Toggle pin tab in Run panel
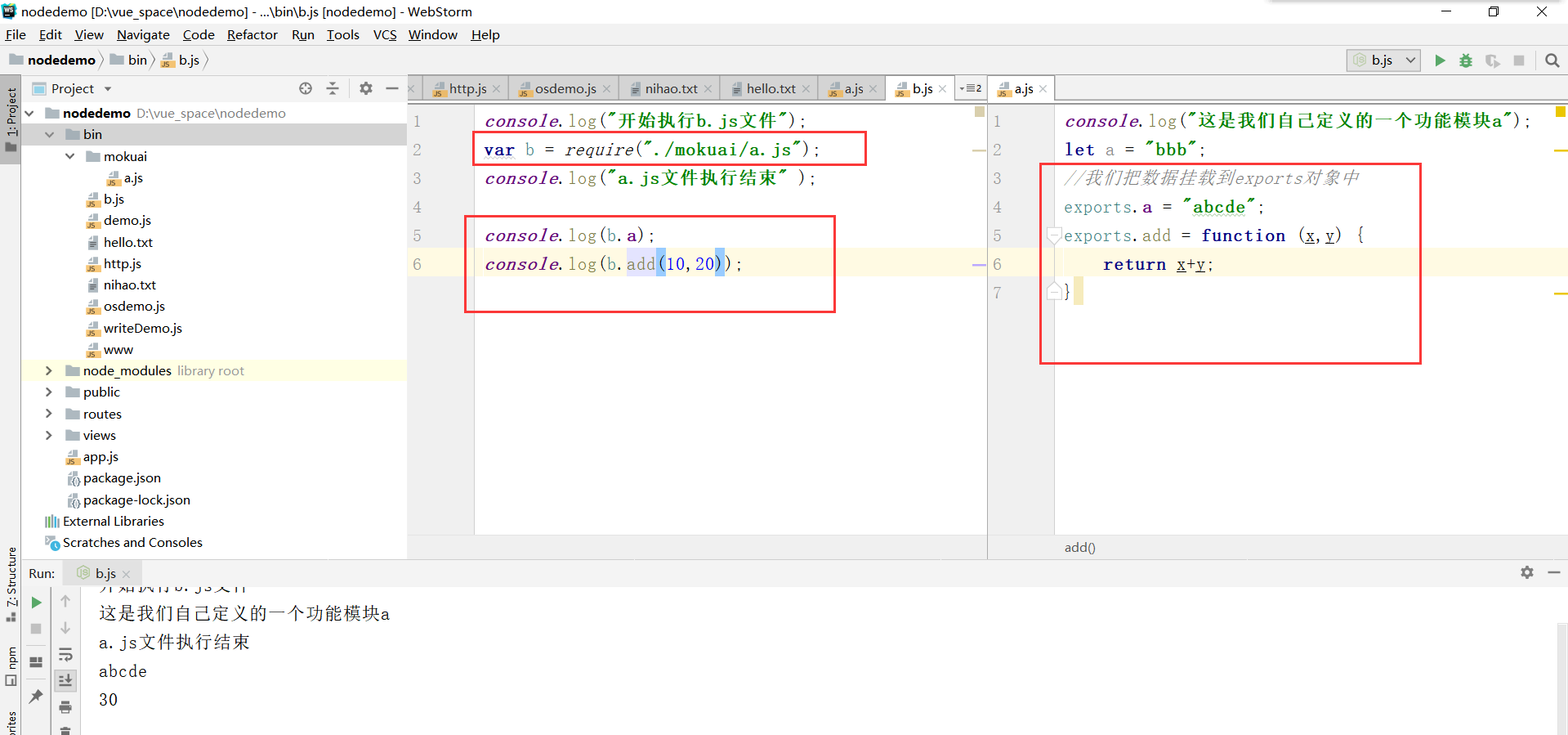Image resolution: width=1568 pixels, height=735 pixels. 36,697
